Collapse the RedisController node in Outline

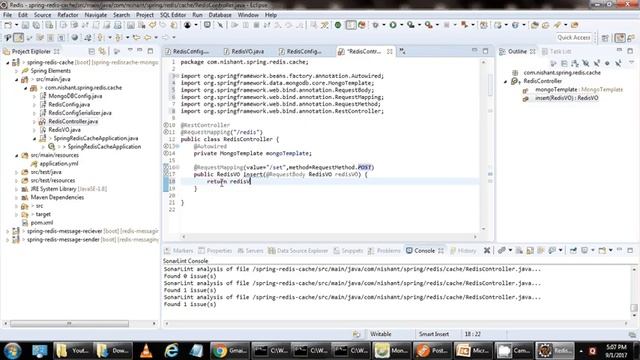tap(505, 81)
